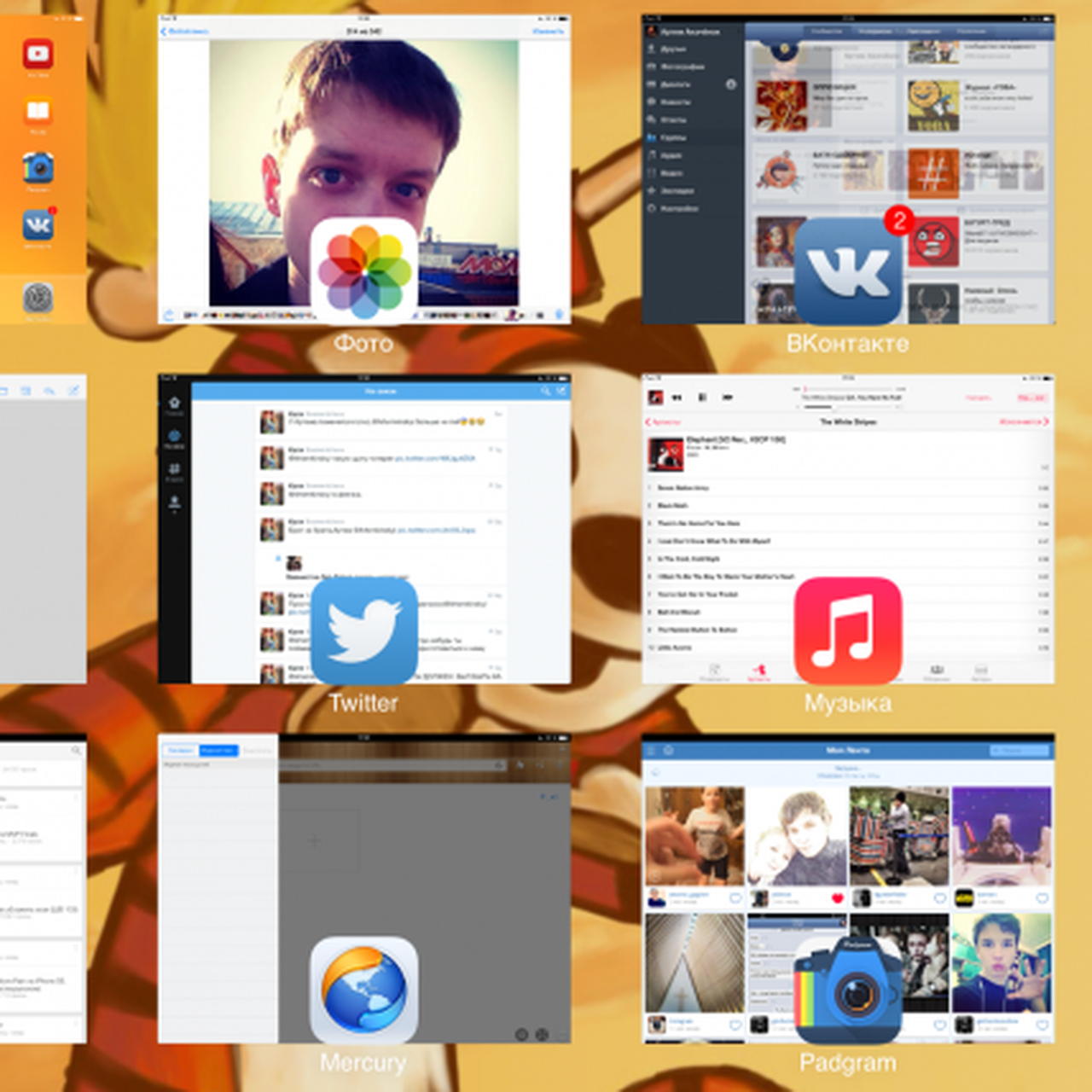Tap home icon in Twitter preview sidebar
Screen dimensions: 1092x1092
(x=174, y=403)
